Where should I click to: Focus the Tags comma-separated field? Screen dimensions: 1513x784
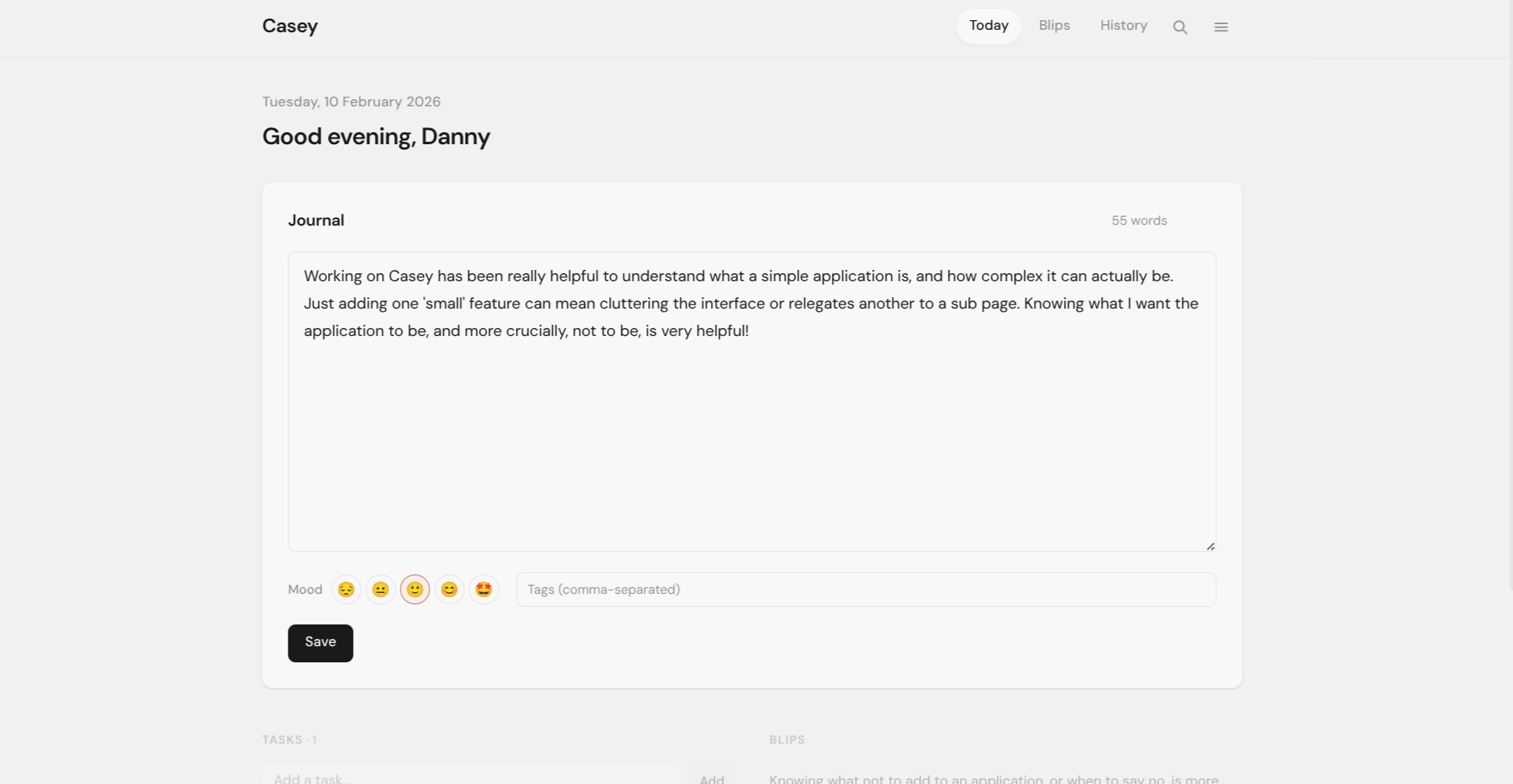[x=866, y=589]
